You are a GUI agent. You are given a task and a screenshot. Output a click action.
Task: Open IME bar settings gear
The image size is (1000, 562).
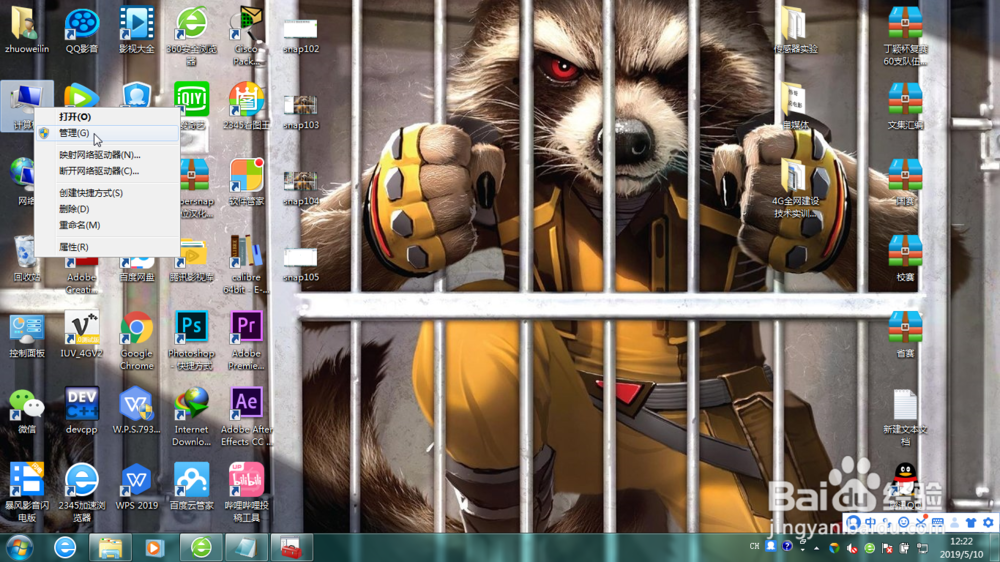point(989,522)
